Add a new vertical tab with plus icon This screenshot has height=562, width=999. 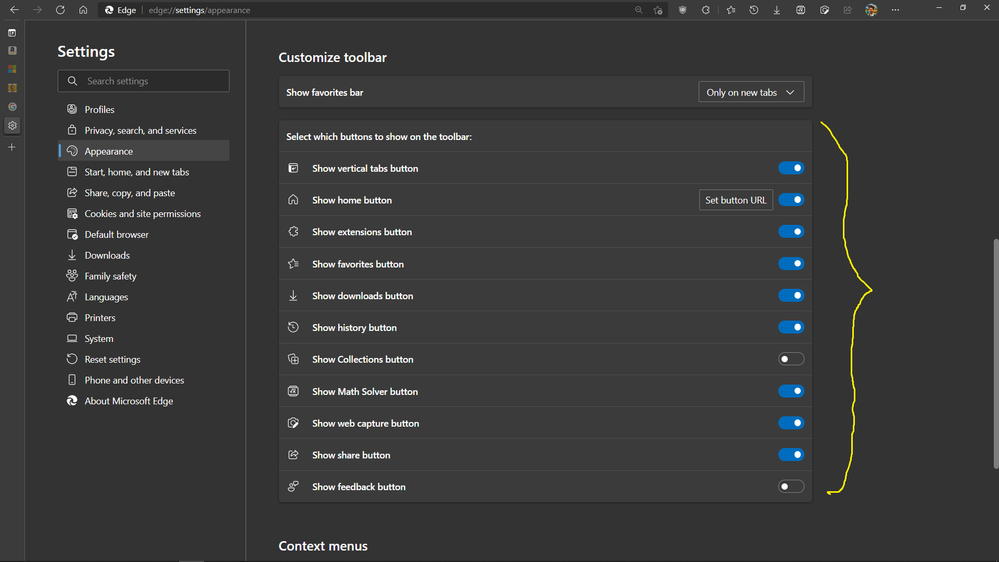click(12, 147)
